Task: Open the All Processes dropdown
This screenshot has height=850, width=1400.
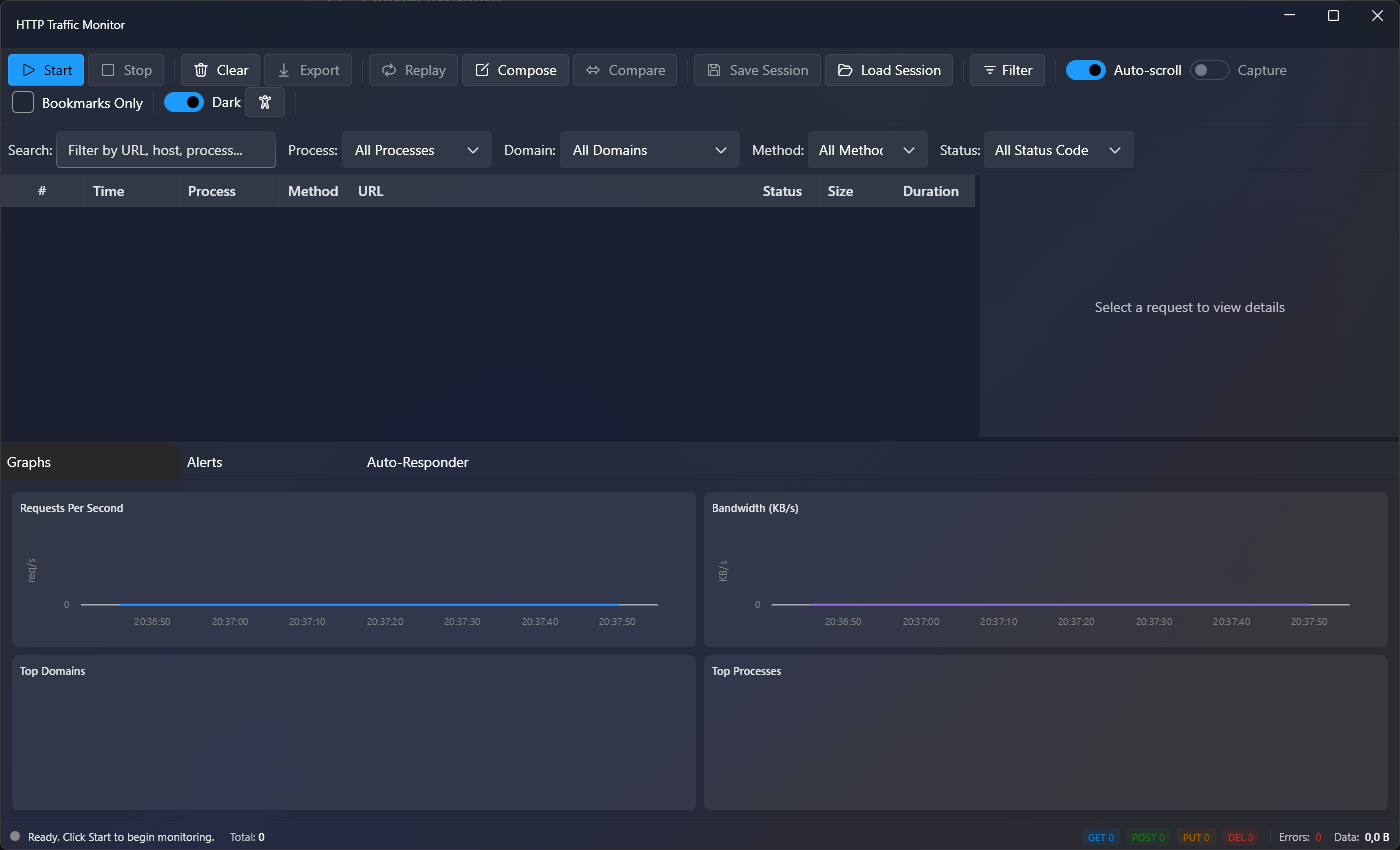Action: (417, 150)
